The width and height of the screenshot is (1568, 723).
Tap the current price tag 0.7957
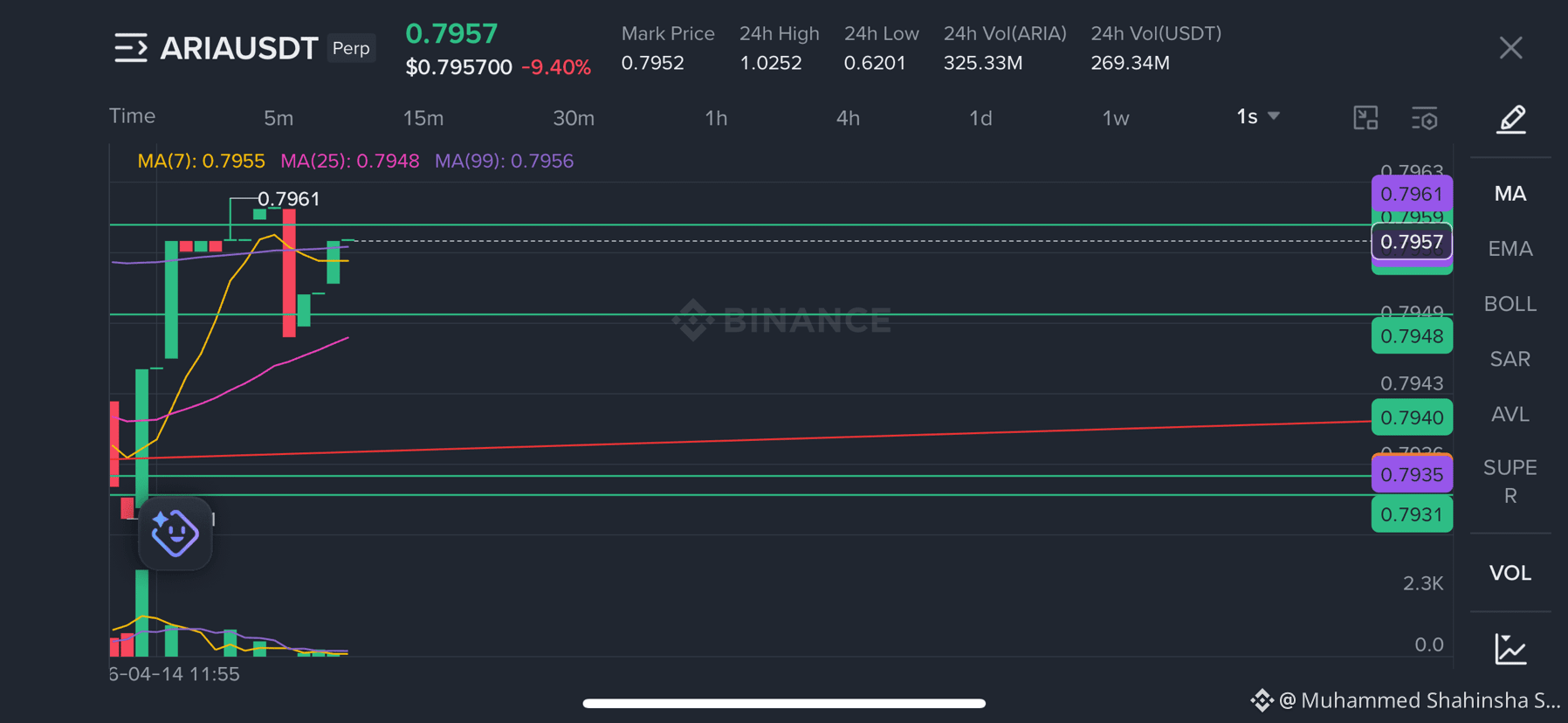(x=1412, y=242)
